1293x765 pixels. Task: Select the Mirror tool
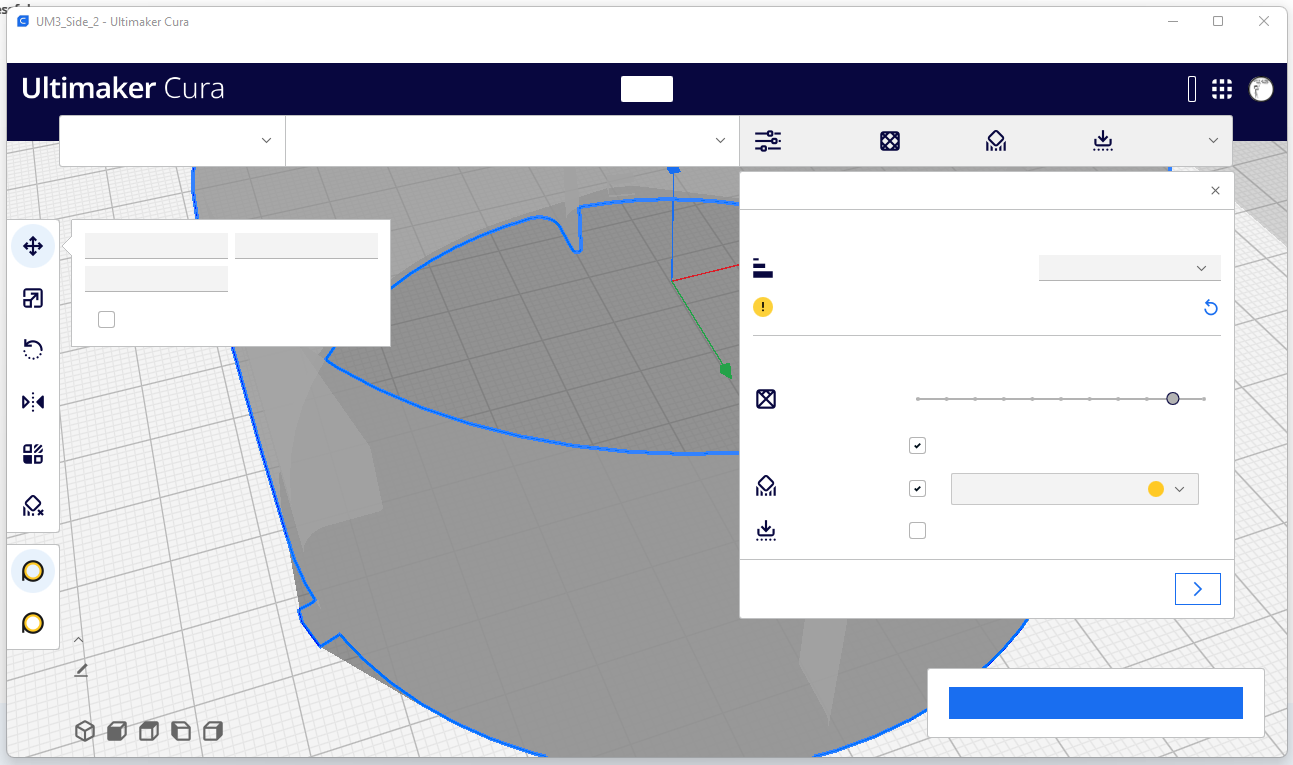click(x=33, y=401)
